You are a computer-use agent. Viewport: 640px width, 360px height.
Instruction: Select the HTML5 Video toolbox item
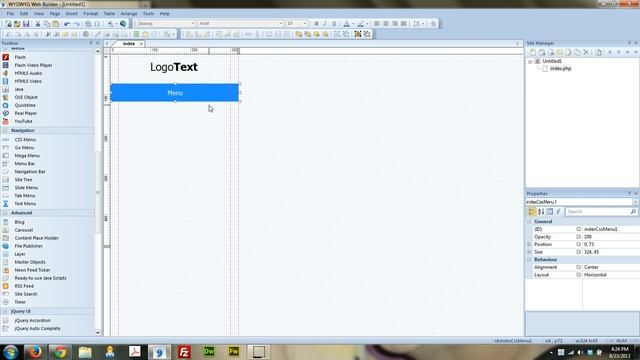pyautogui.click(x=28, y=81)
